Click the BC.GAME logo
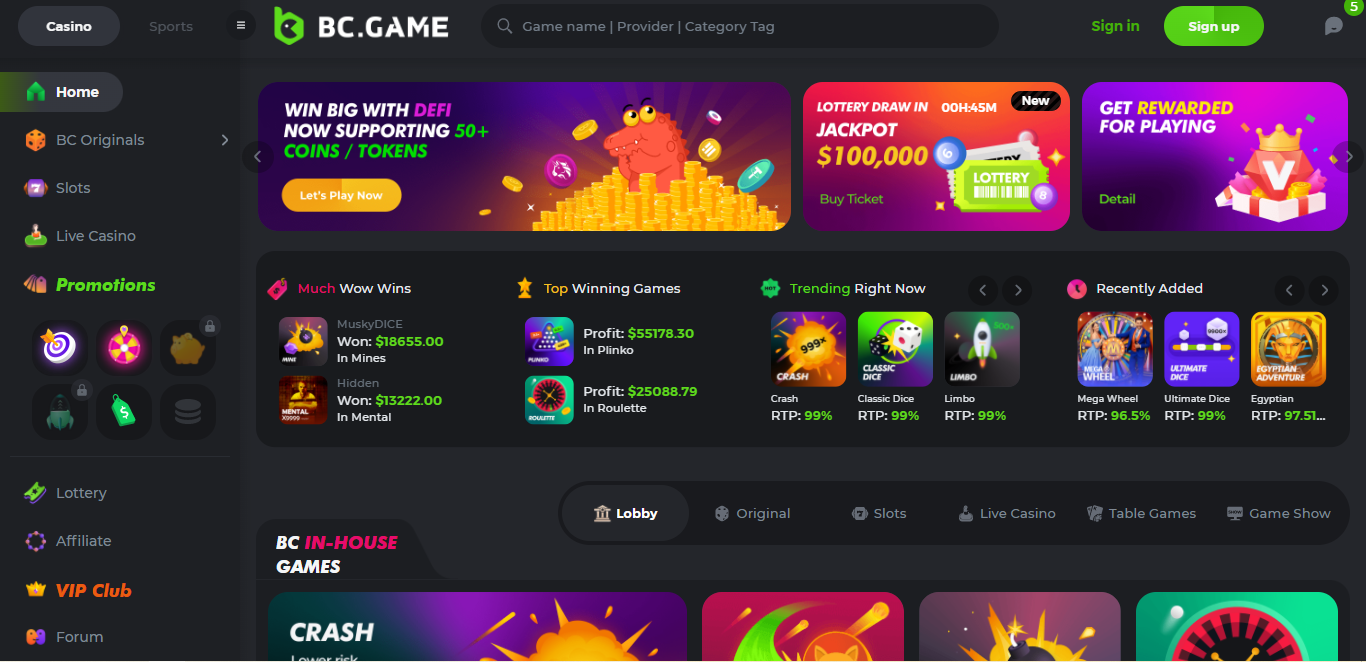This screenshot has height=662, width=1366. [x=361, y=26]
